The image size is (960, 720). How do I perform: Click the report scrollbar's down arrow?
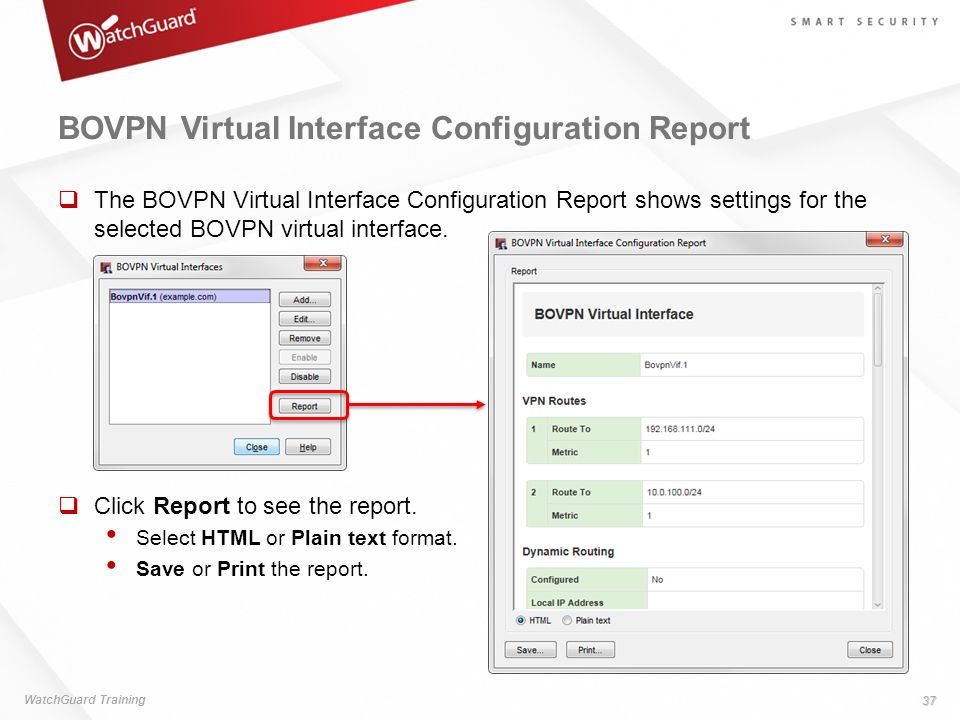877,604
